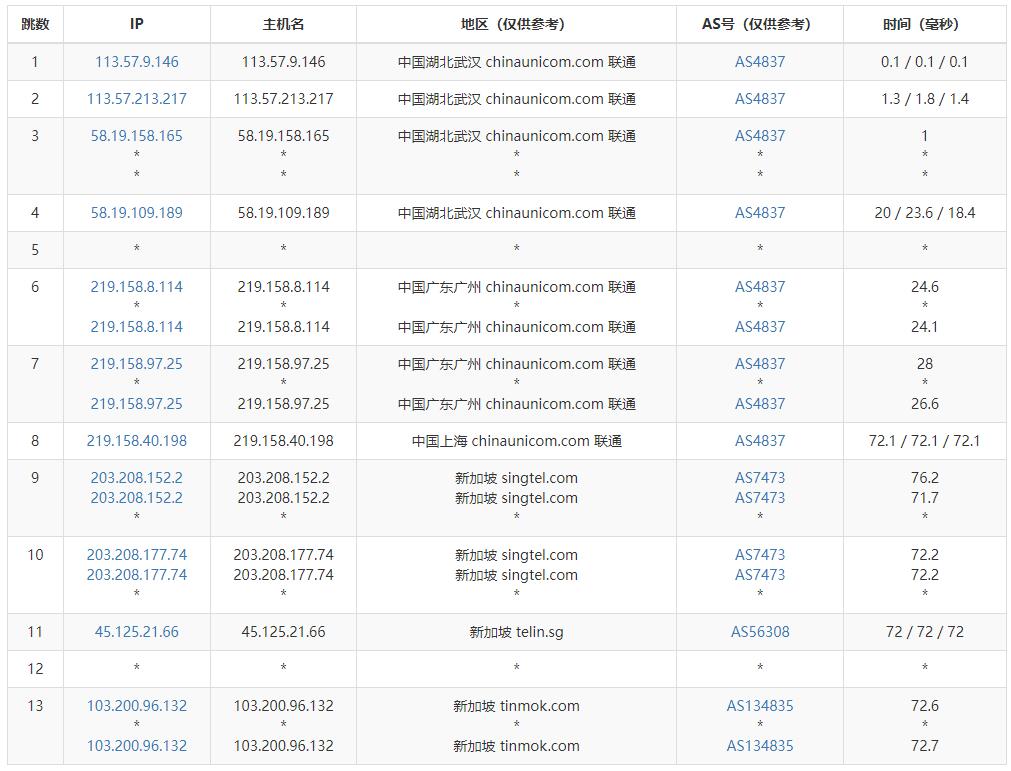
Task: Open AS134835 link beside 72.6 time
Action: (x=760, y=706)
